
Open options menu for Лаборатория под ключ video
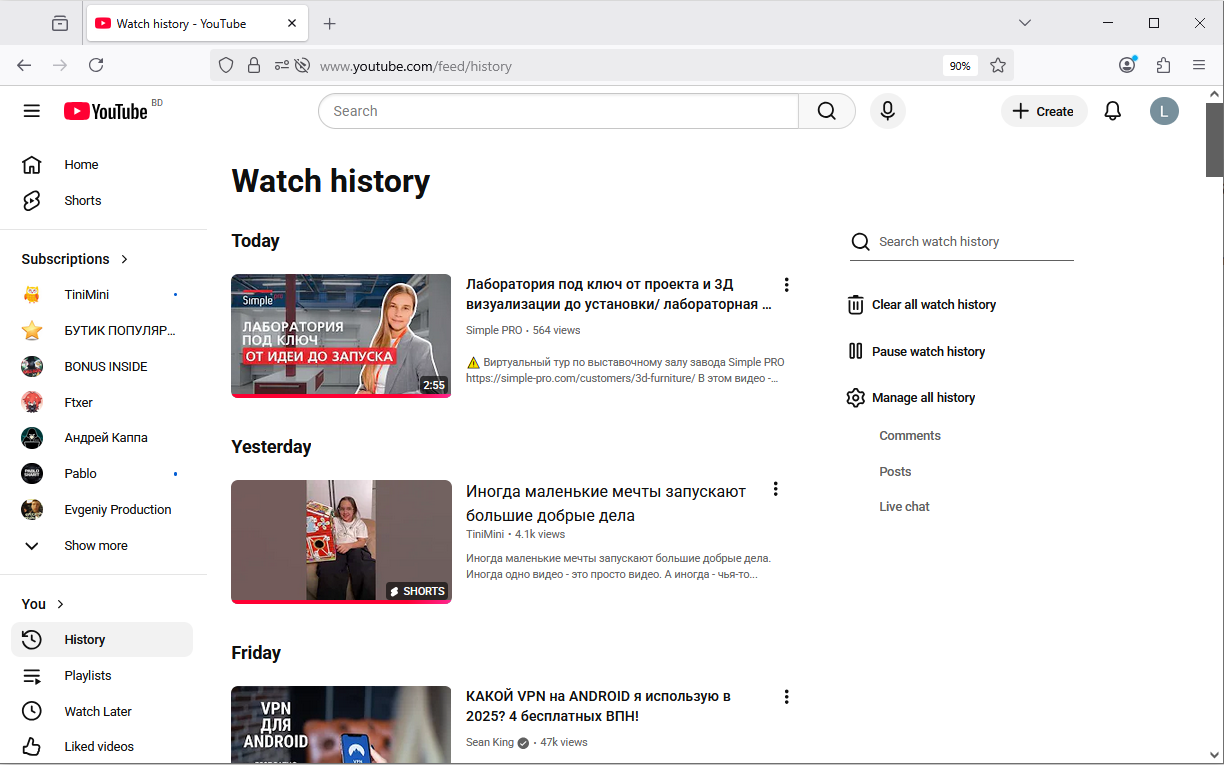(786, 285)
